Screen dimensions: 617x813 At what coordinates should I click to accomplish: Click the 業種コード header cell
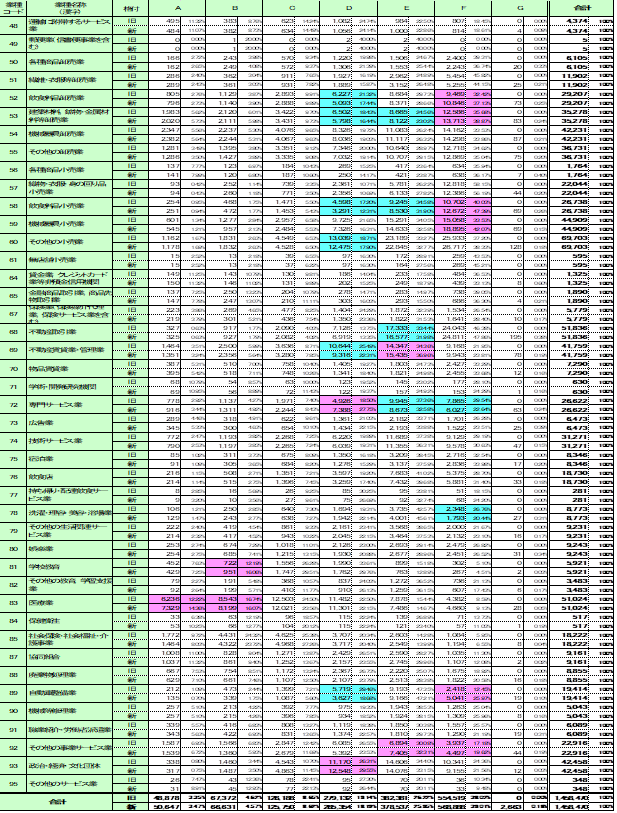14,8
